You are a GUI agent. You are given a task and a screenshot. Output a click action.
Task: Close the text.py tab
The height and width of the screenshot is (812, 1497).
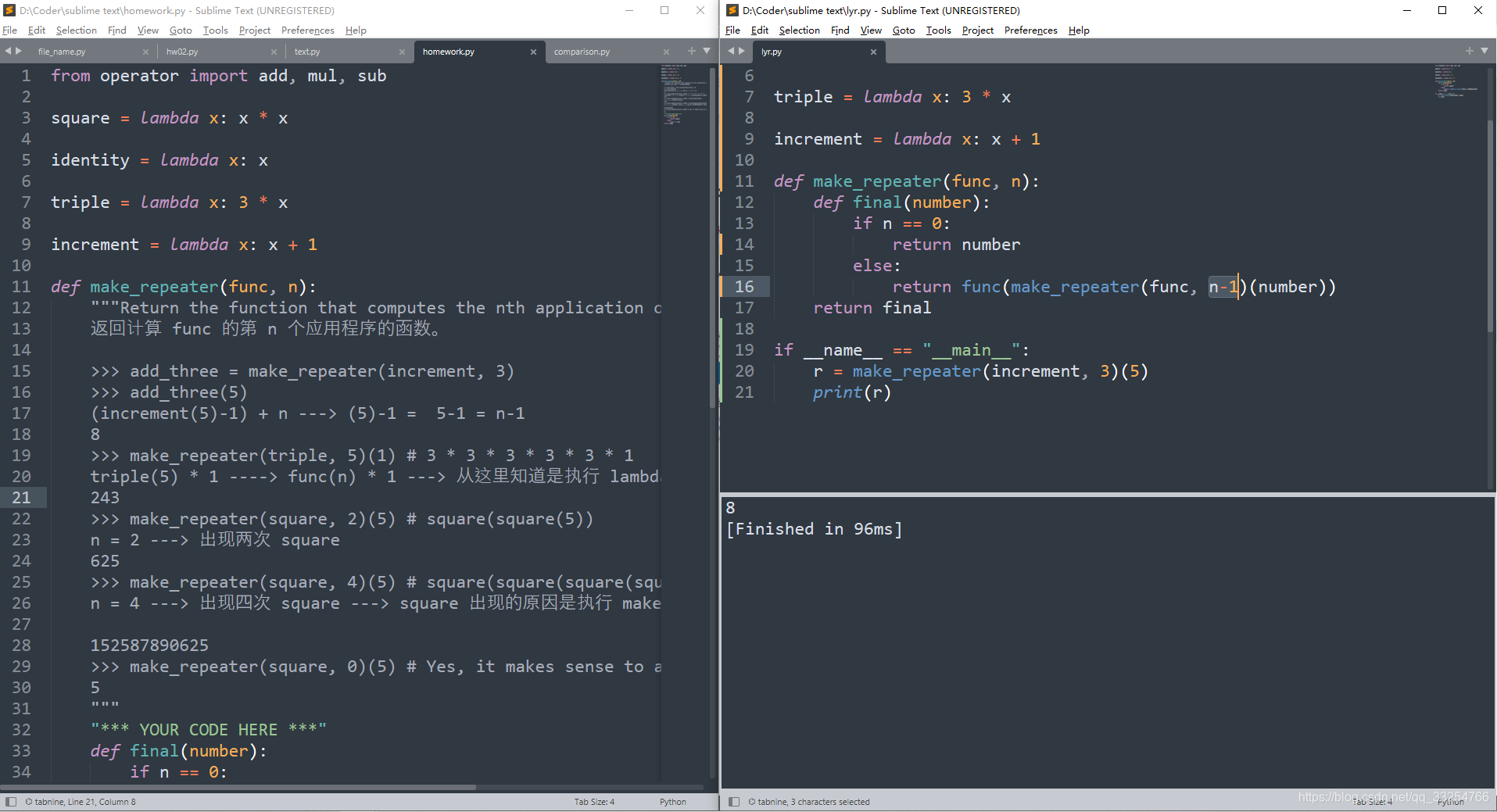pyautogui.click(x=402, y=52)
